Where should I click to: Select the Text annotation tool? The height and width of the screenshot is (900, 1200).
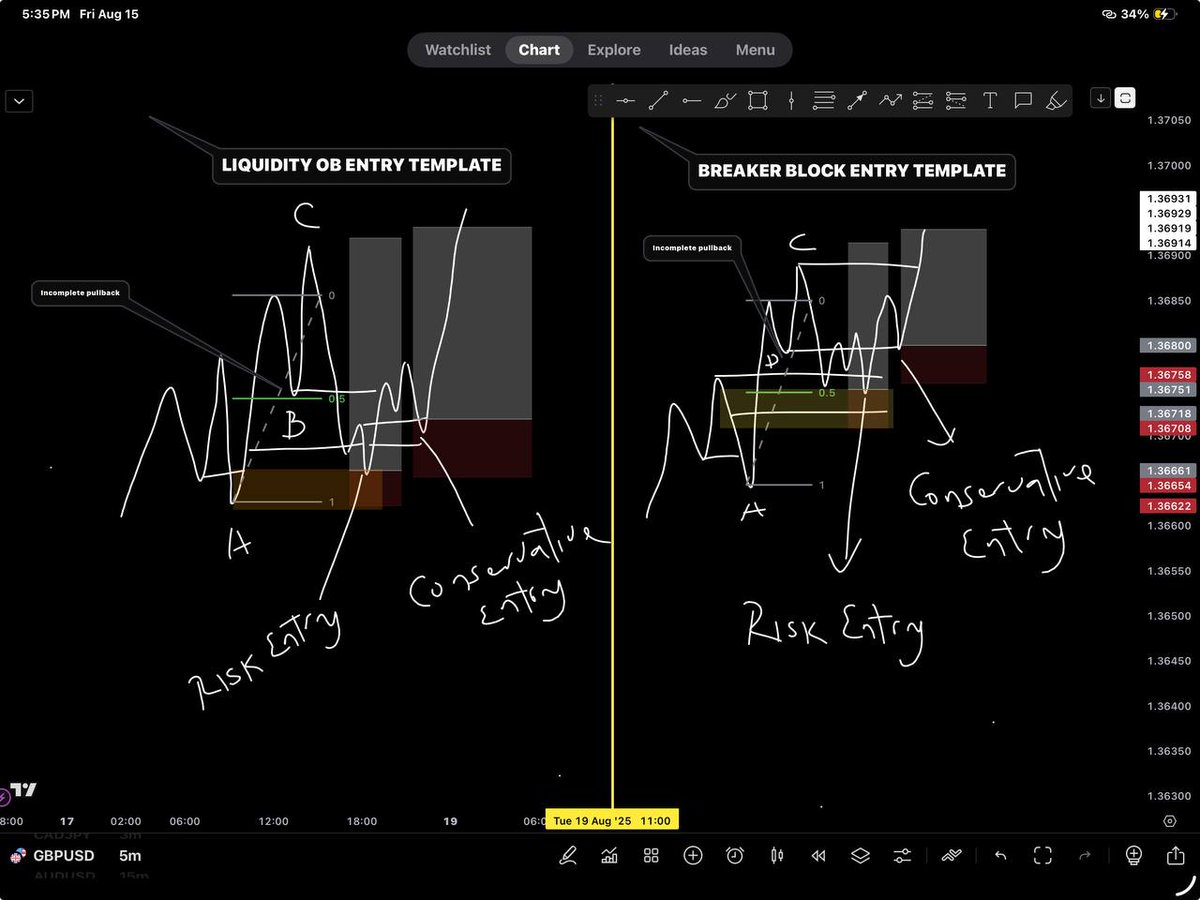click(x=989, y=100)
